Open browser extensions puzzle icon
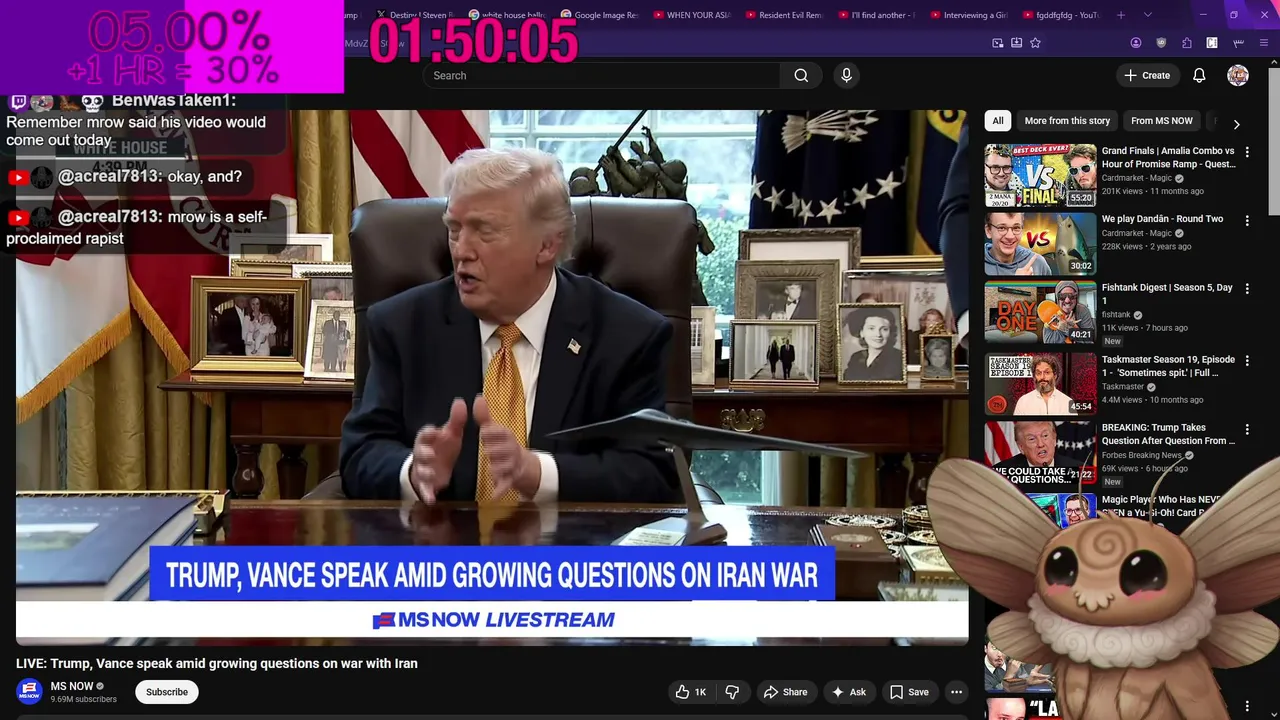 click(1187, 43)
